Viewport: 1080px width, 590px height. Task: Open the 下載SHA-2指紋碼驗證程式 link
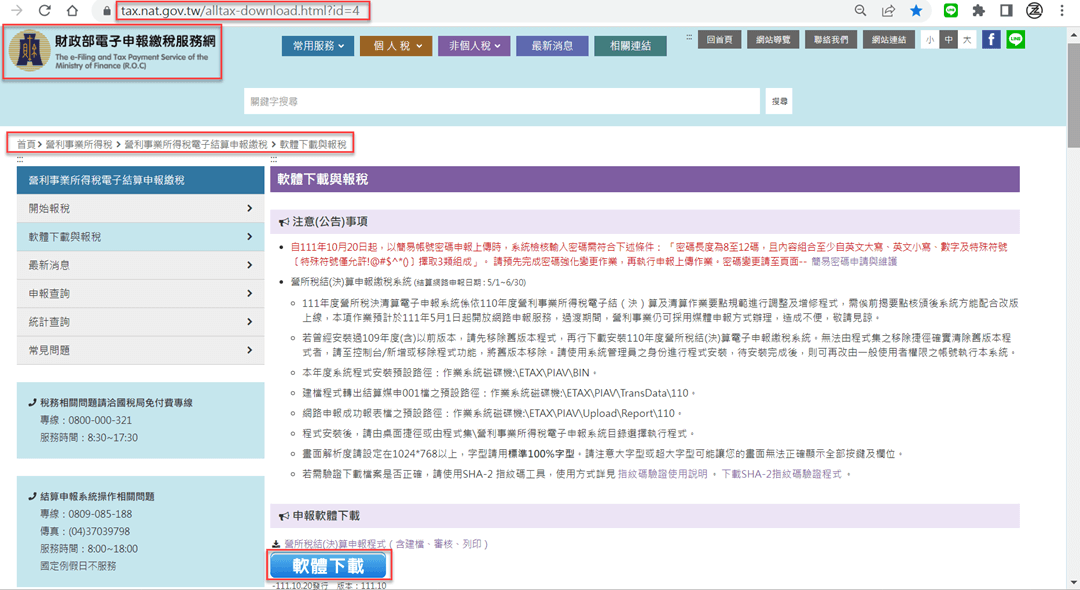pyautogui.click(x=781, y=474)
